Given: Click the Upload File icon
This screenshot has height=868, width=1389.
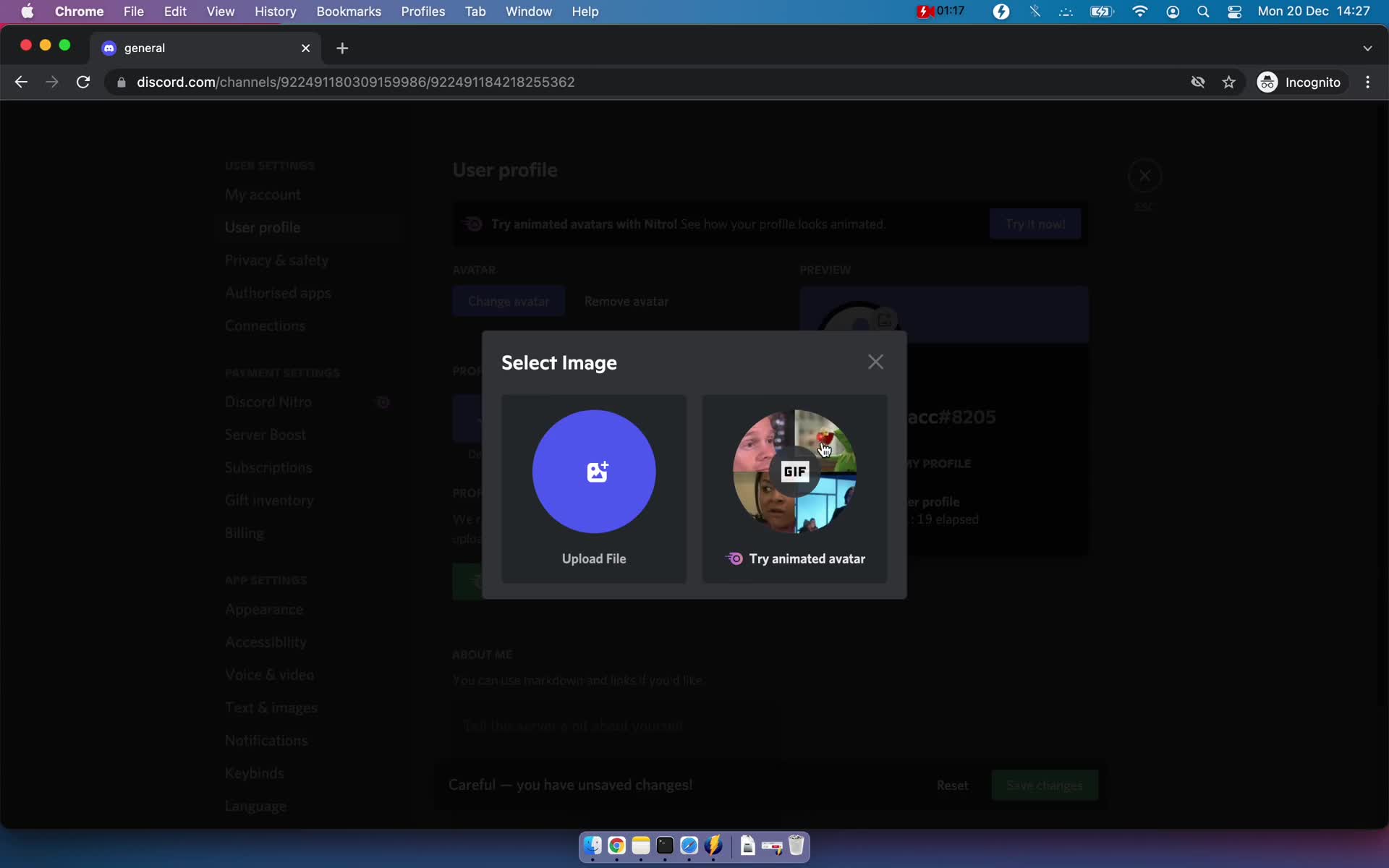Looking at the screenshot, I should [x=593, y=471].
